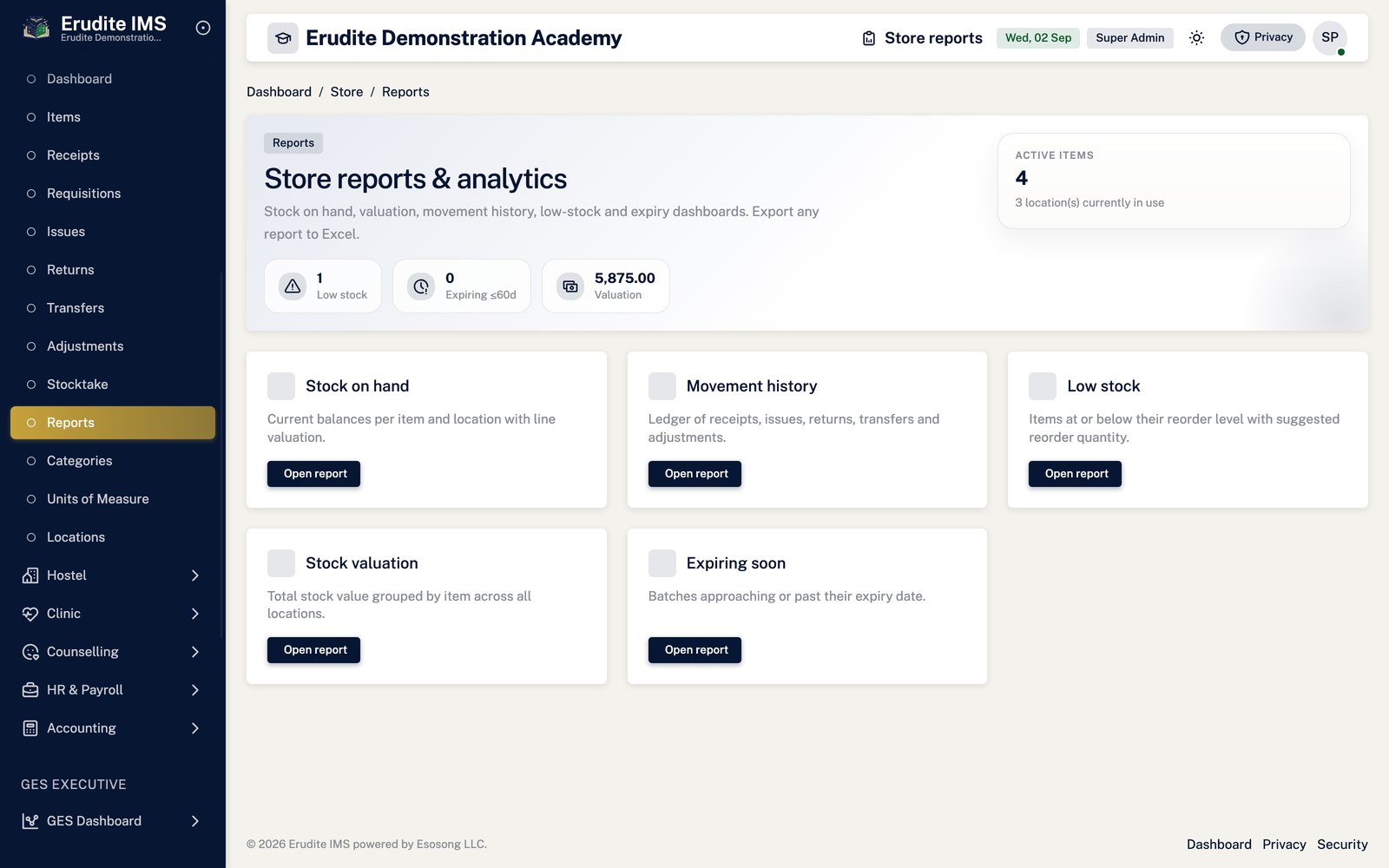This screenshot has height=868, width=1389.
Task: Expand the Clinic menu chevron
Action: pos(195,614)
